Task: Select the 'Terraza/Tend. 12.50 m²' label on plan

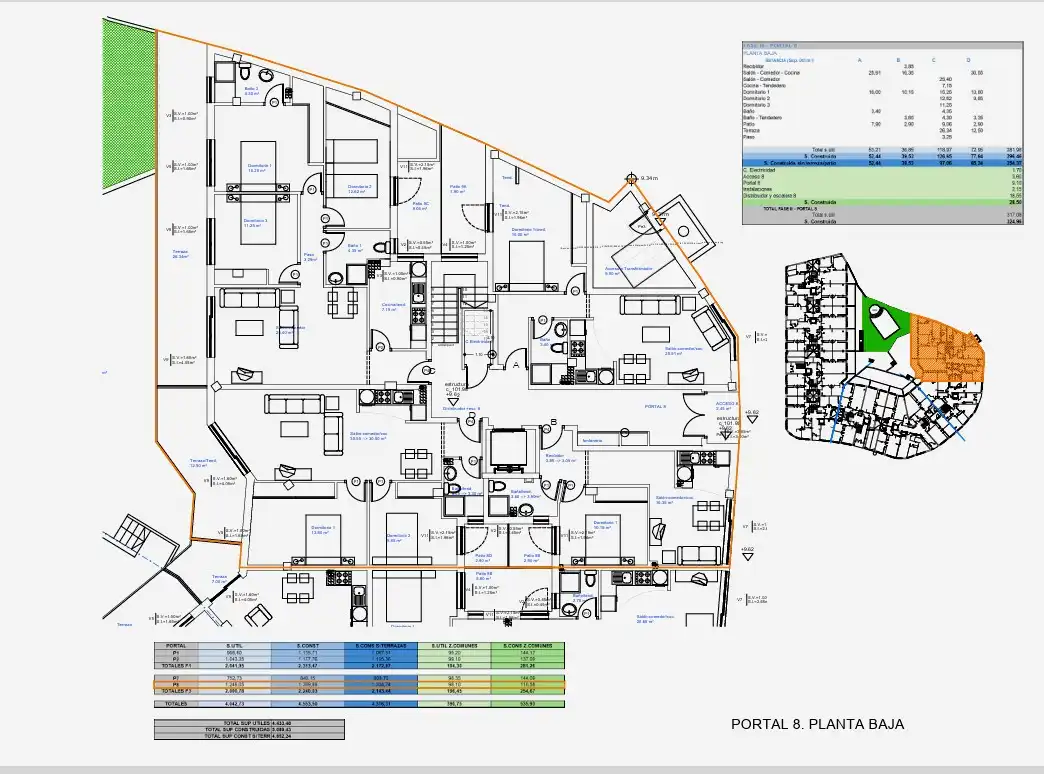Action: [202, 463]
